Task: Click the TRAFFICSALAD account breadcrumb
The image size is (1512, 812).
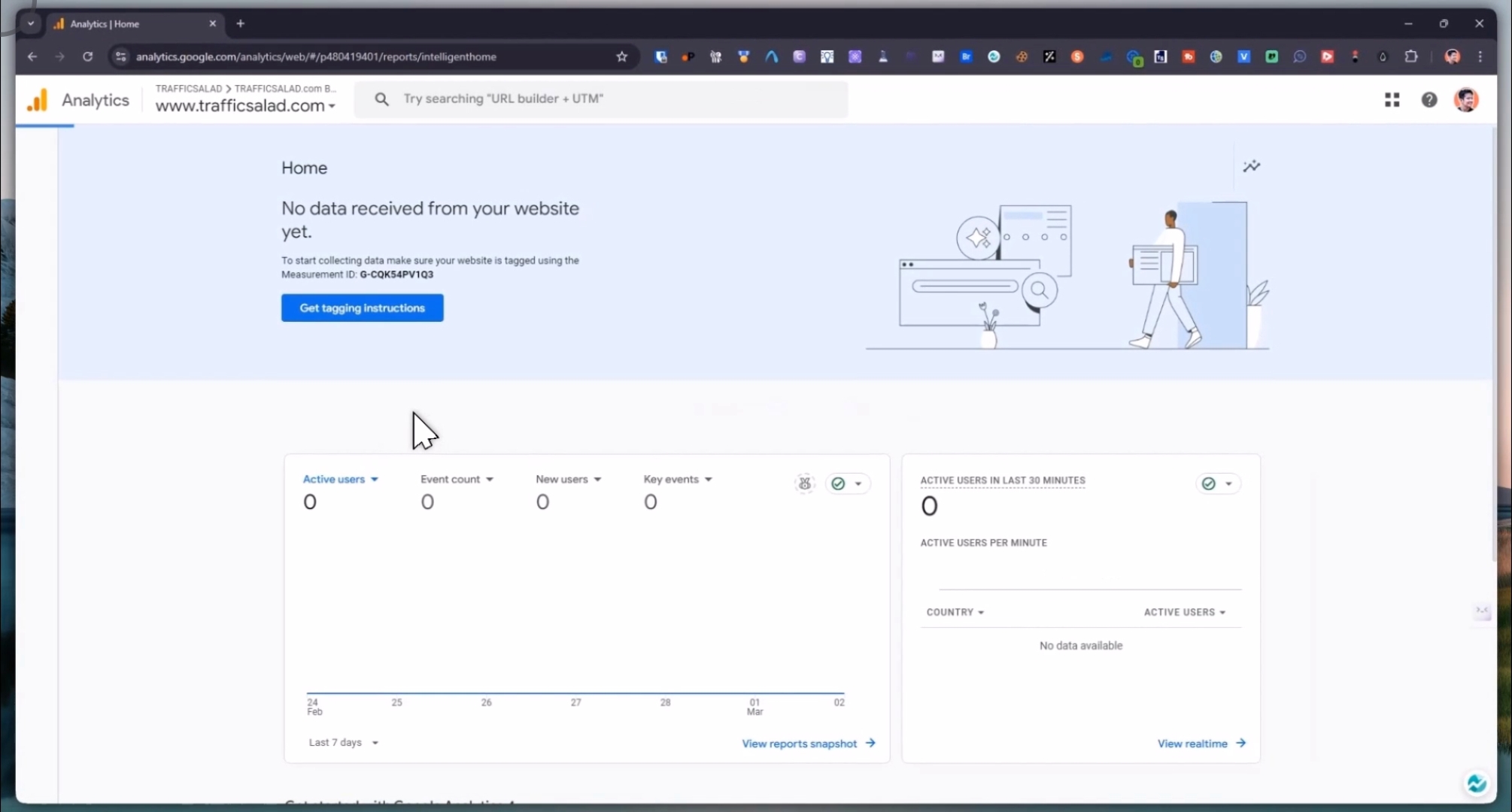Action: tap(188, 89)
